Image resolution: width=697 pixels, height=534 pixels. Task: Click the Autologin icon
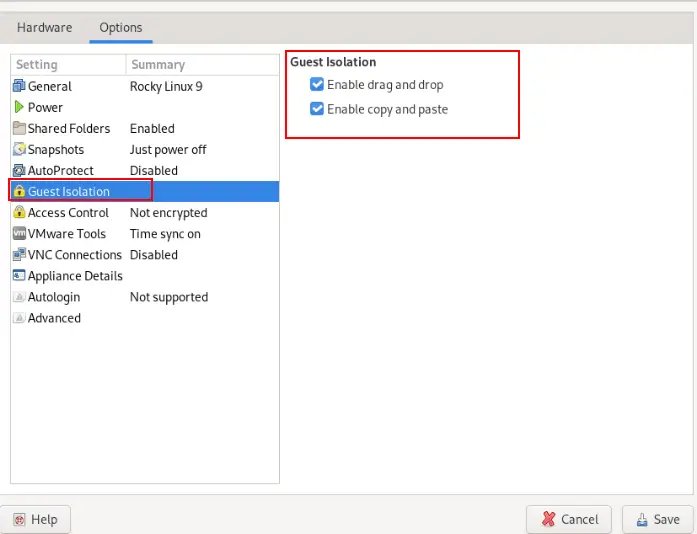[19, 297]
